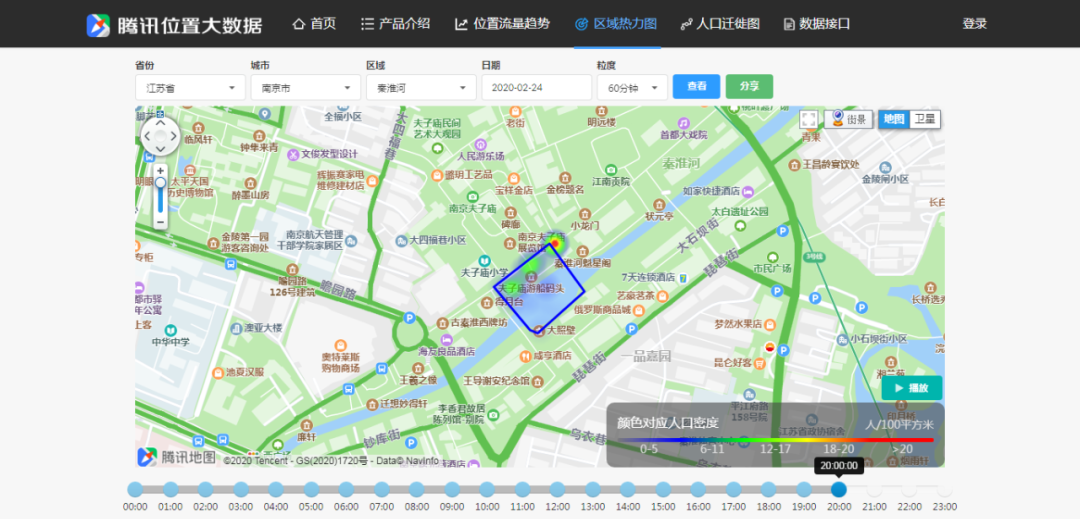Image resolution: width=1080 pixels, height=519 pixels.
Task: Open the 产品介绍 menu item
Action: [395, 24]
